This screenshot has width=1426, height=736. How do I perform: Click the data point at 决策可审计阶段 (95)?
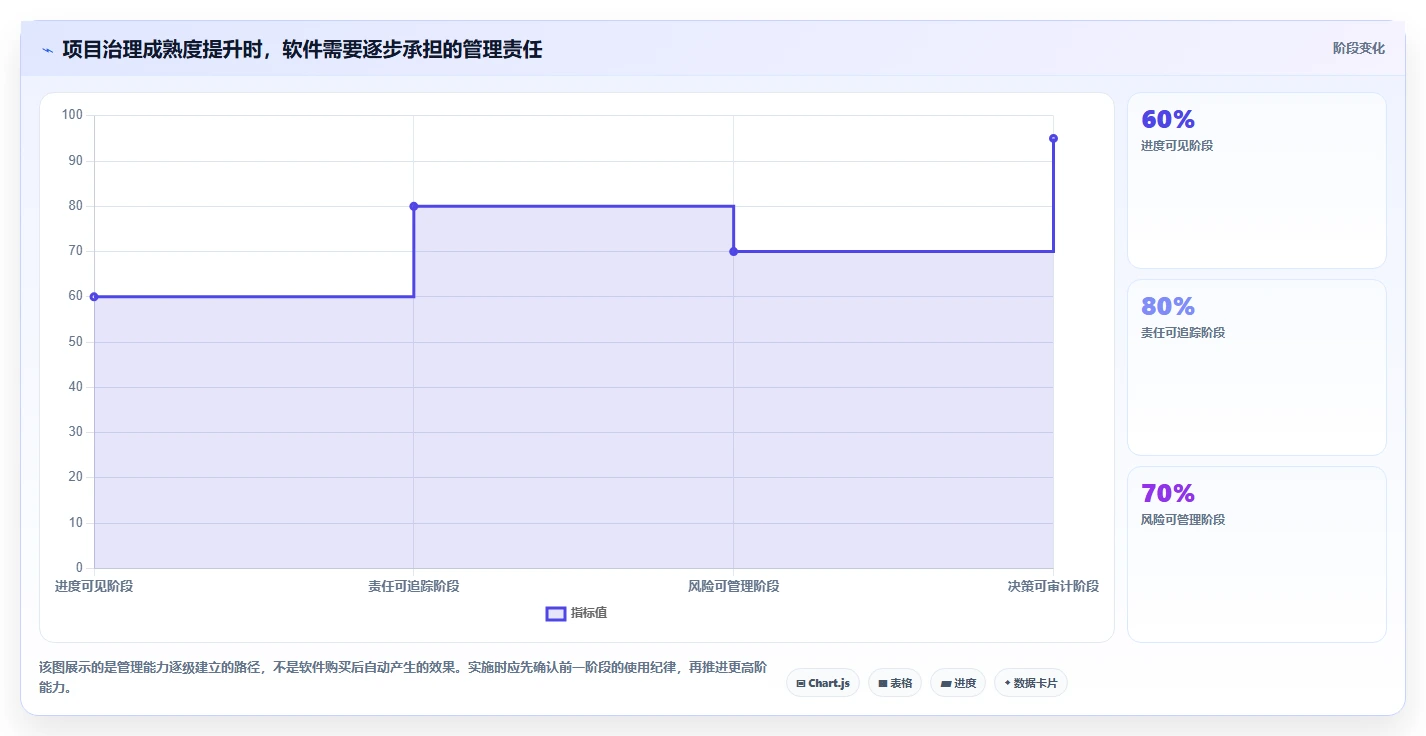(1053, 138)
